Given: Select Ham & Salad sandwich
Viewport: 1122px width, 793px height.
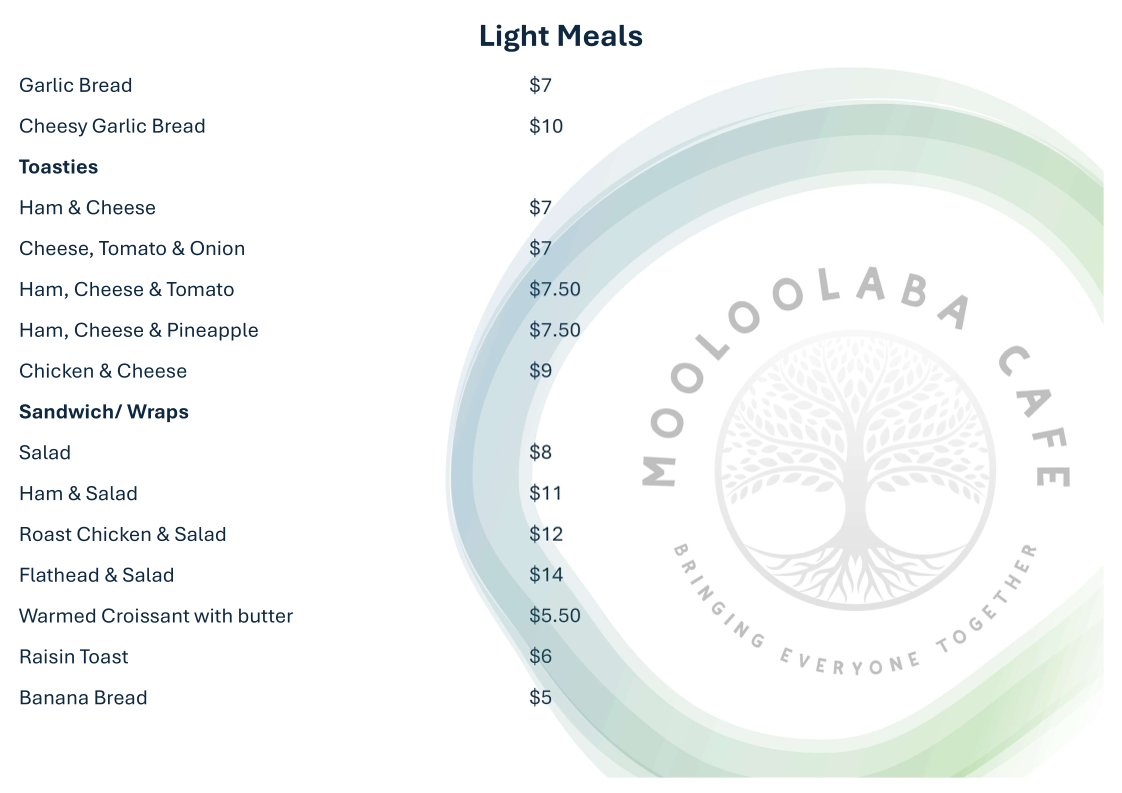Looking at the screenshot, I should 78,494.
